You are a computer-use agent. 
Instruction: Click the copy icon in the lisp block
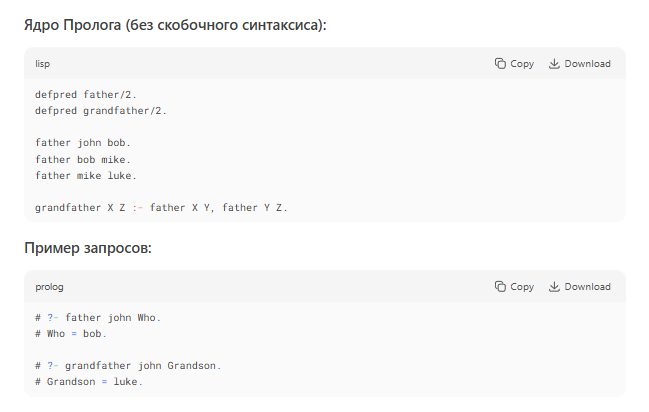(500, 63)
